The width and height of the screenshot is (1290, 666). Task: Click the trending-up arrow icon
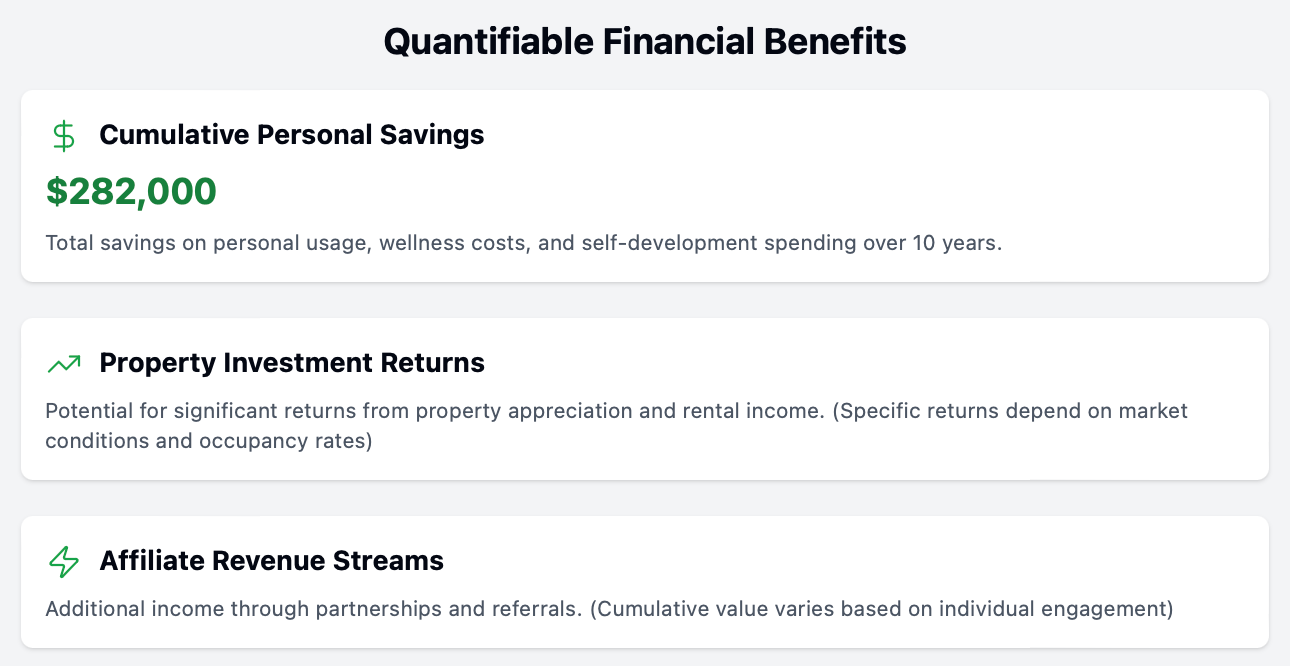(x=64, y=364)
